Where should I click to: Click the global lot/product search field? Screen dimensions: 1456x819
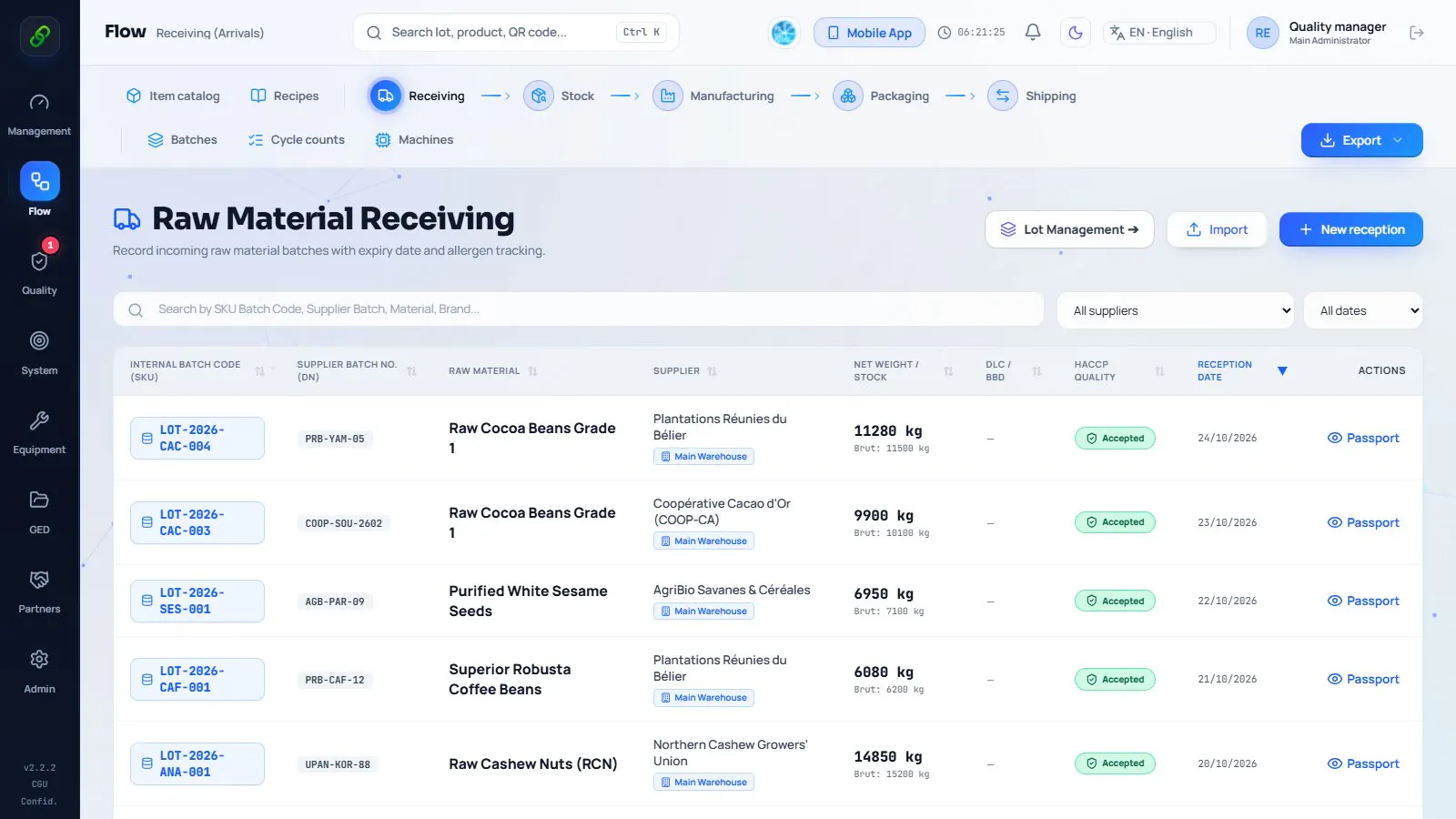point(516,33)
